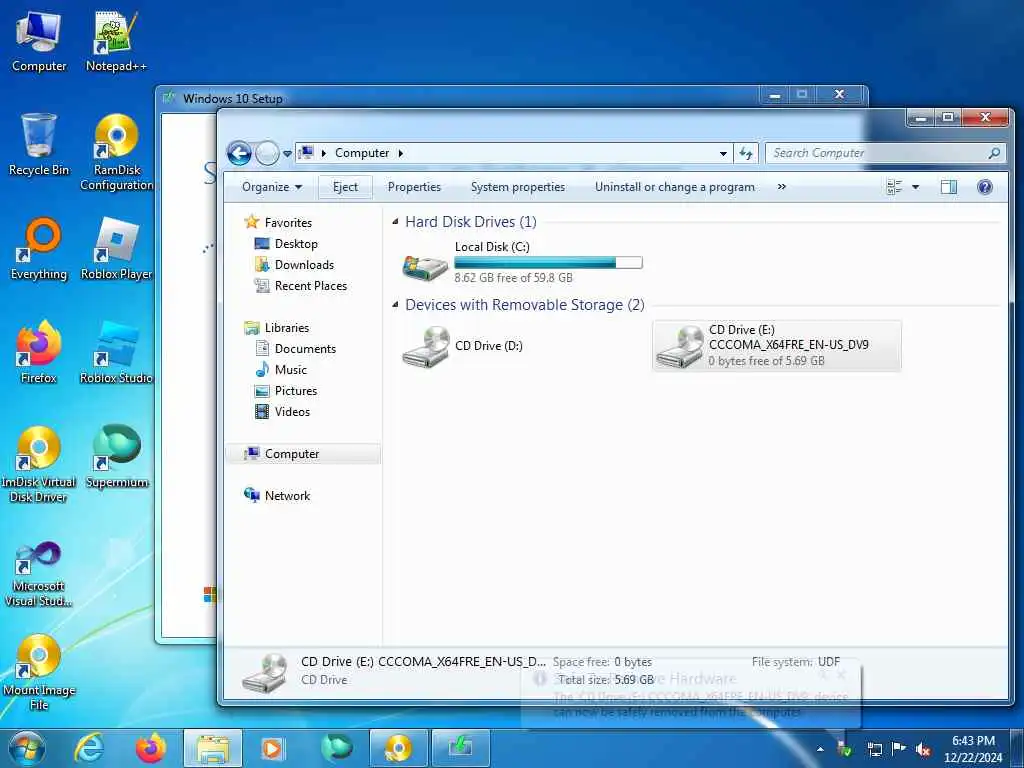This screenshot has width=1024, height=768.
Task: Open recent pages dropdown arrow
Action: [x=287, y=154]
